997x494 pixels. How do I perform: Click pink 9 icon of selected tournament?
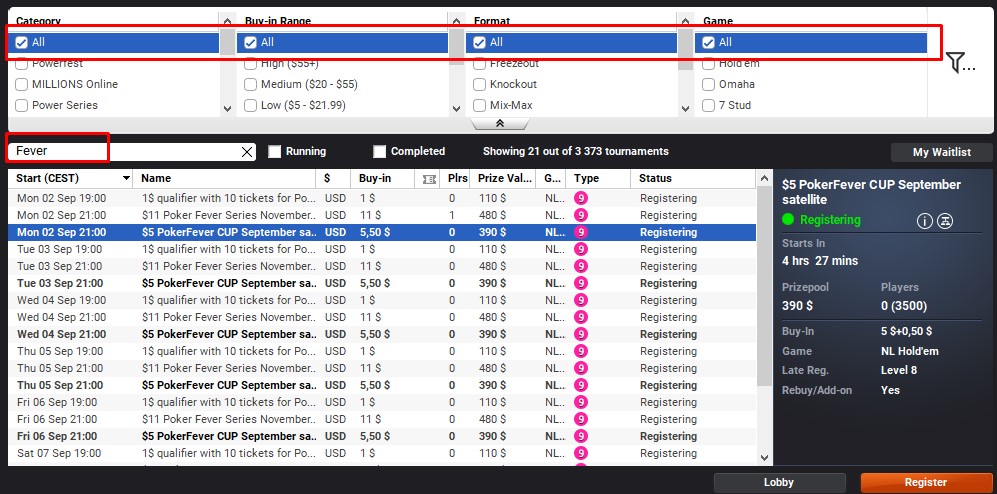click(581, 232)
